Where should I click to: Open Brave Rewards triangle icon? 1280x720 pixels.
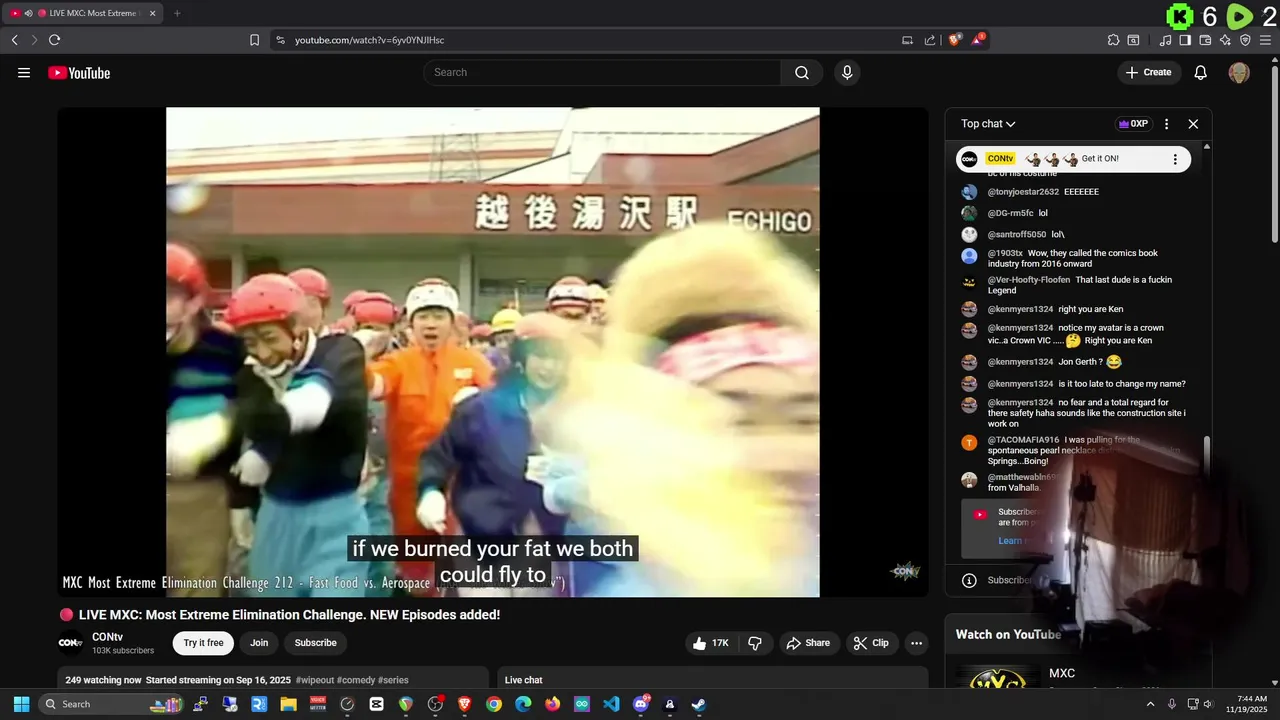point(978,40)
